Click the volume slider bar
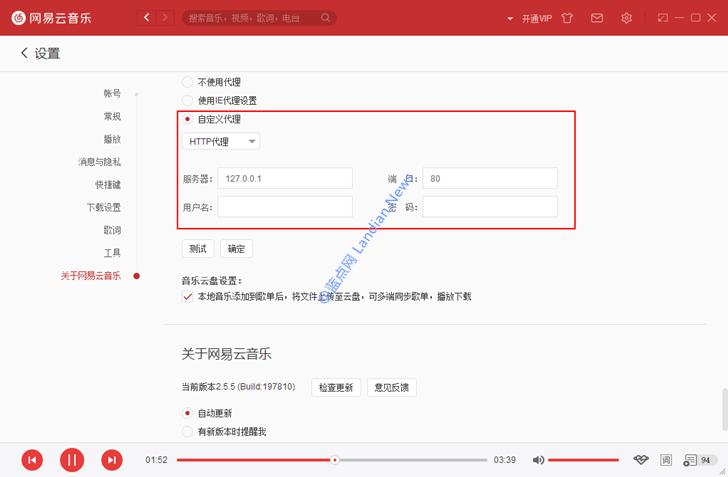 tap(583, 460)
